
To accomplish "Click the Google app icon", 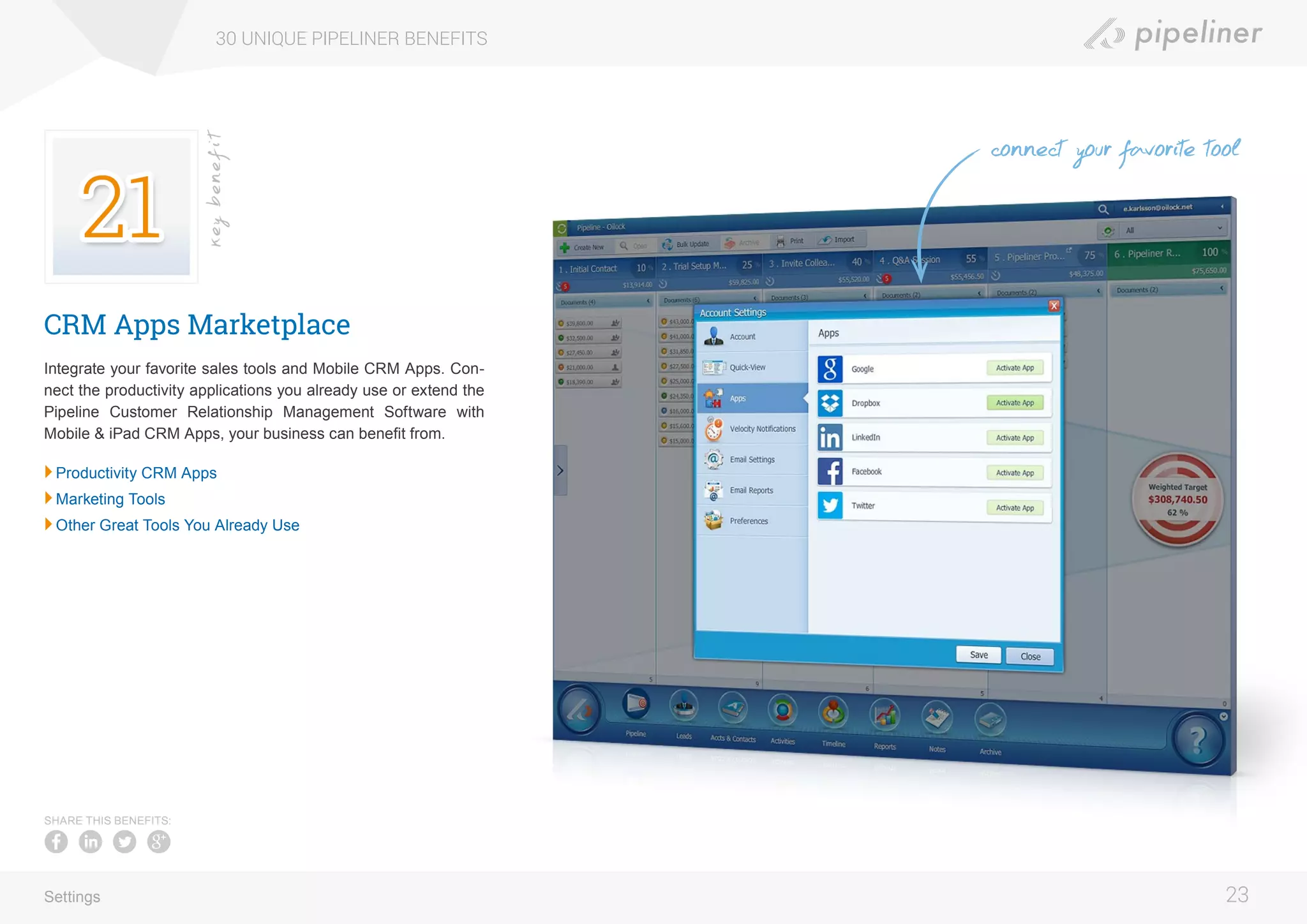I will point(830,369).
